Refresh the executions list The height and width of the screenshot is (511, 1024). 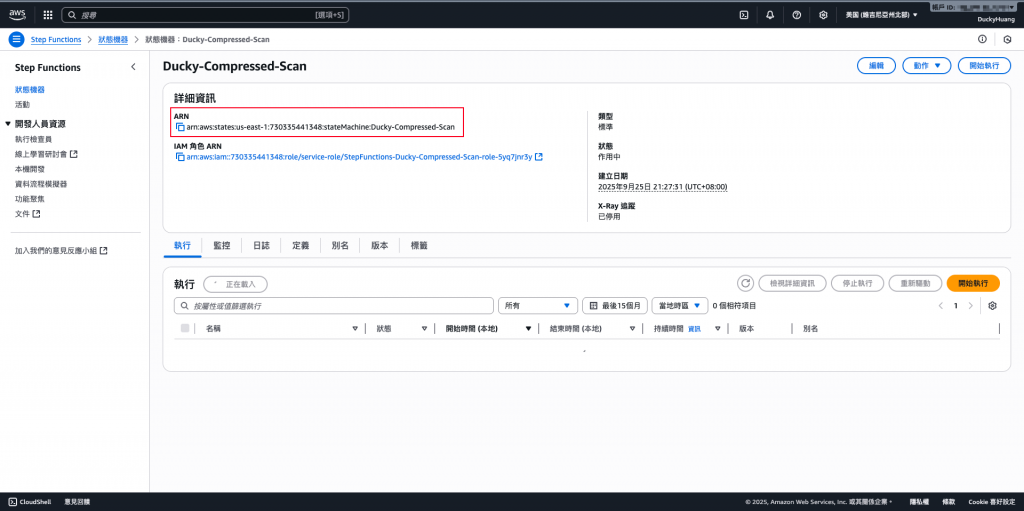(745, 283)
